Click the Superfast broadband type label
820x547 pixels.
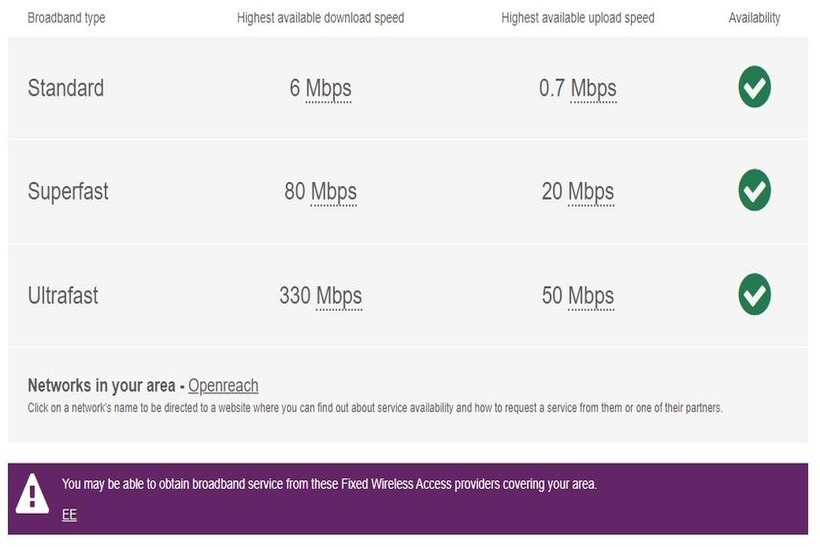(68, 191)
